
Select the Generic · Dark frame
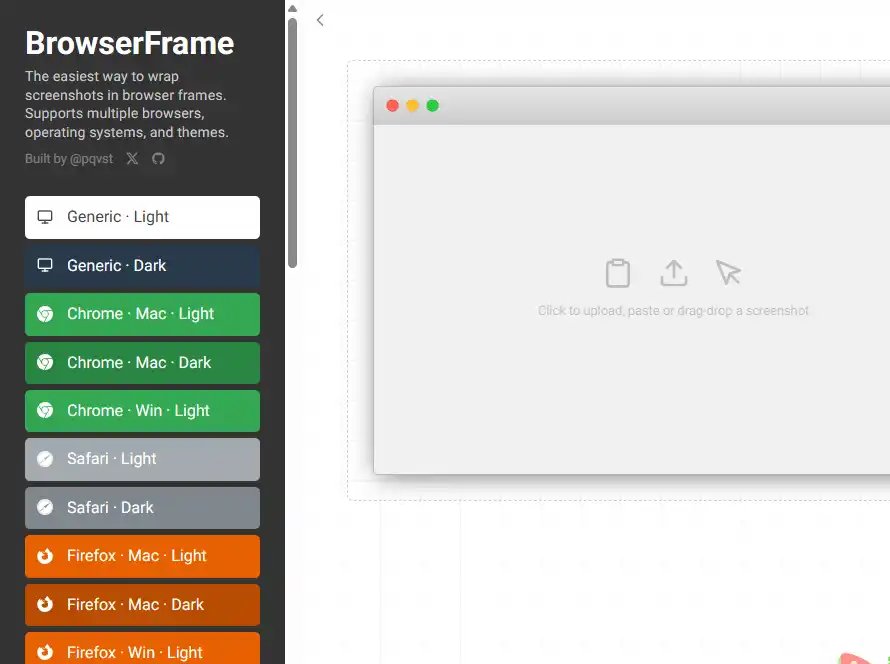[x=142, y=266]
